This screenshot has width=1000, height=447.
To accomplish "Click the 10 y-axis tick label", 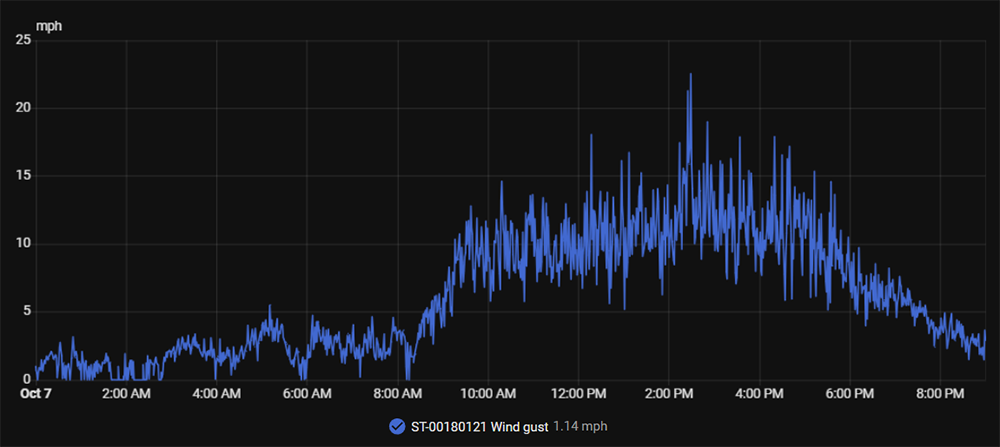I will click(x=23, y=244).
